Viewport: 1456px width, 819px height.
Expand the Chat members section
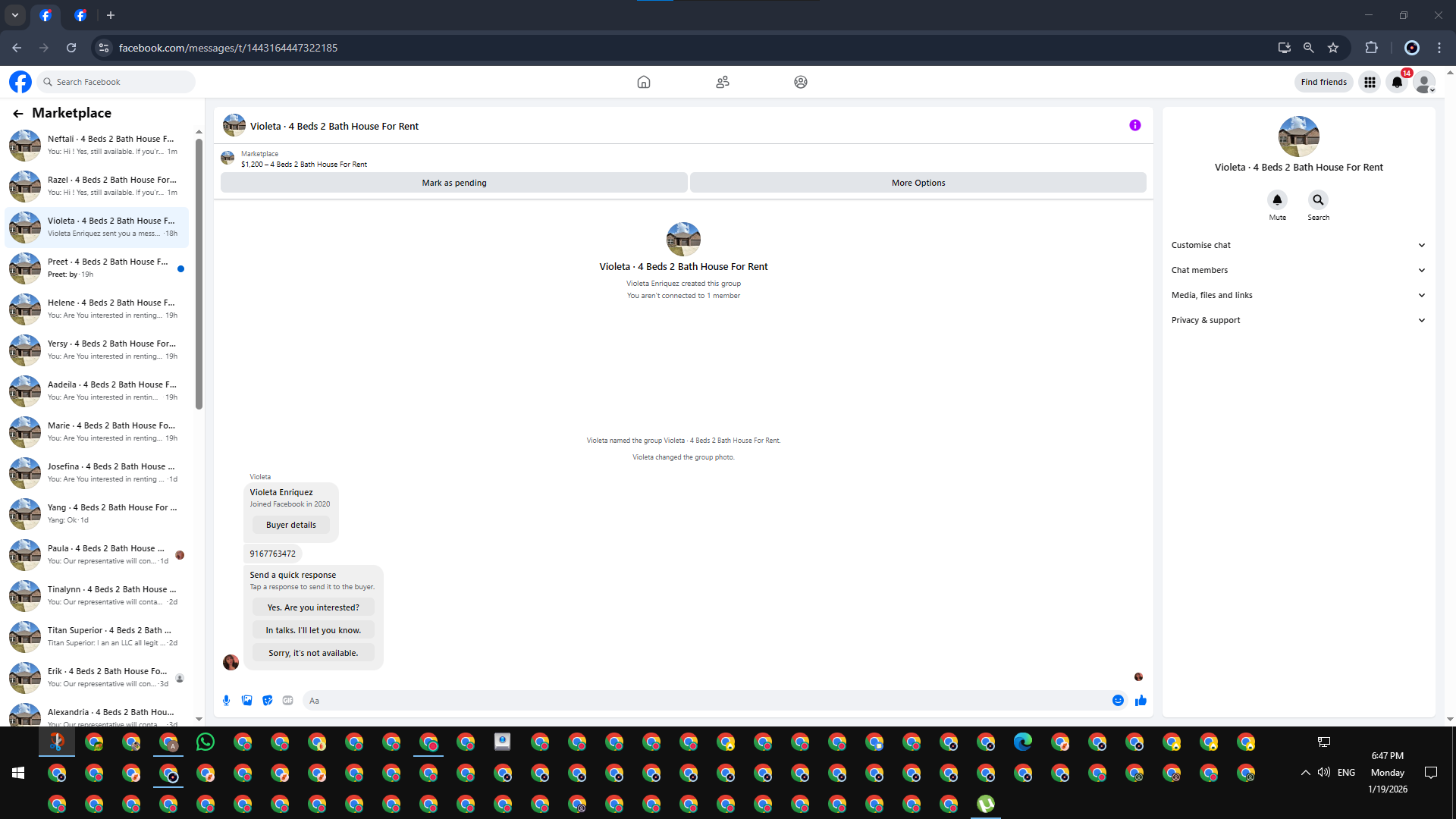(1298, 270)
